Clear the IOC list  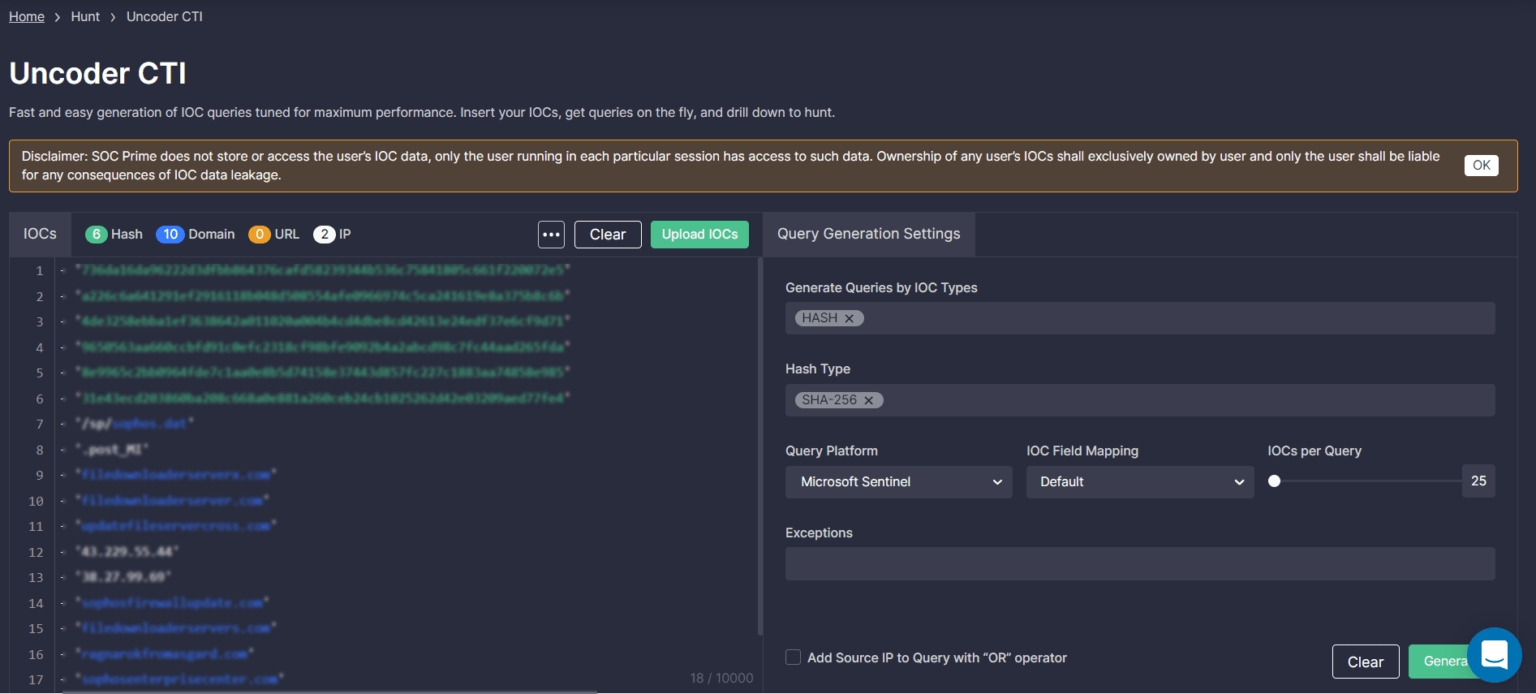608,234
